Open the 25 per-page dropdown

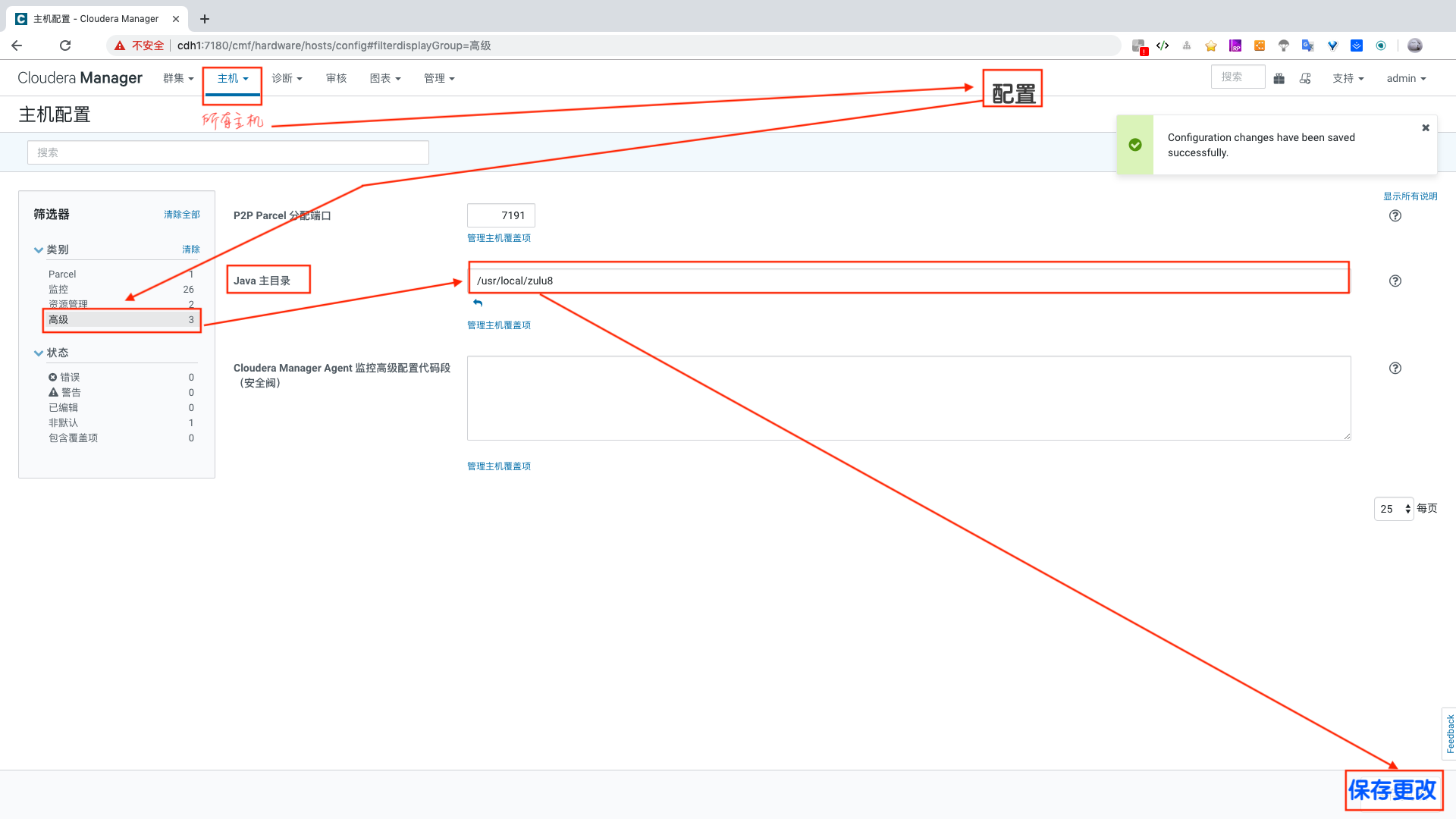1393,509
